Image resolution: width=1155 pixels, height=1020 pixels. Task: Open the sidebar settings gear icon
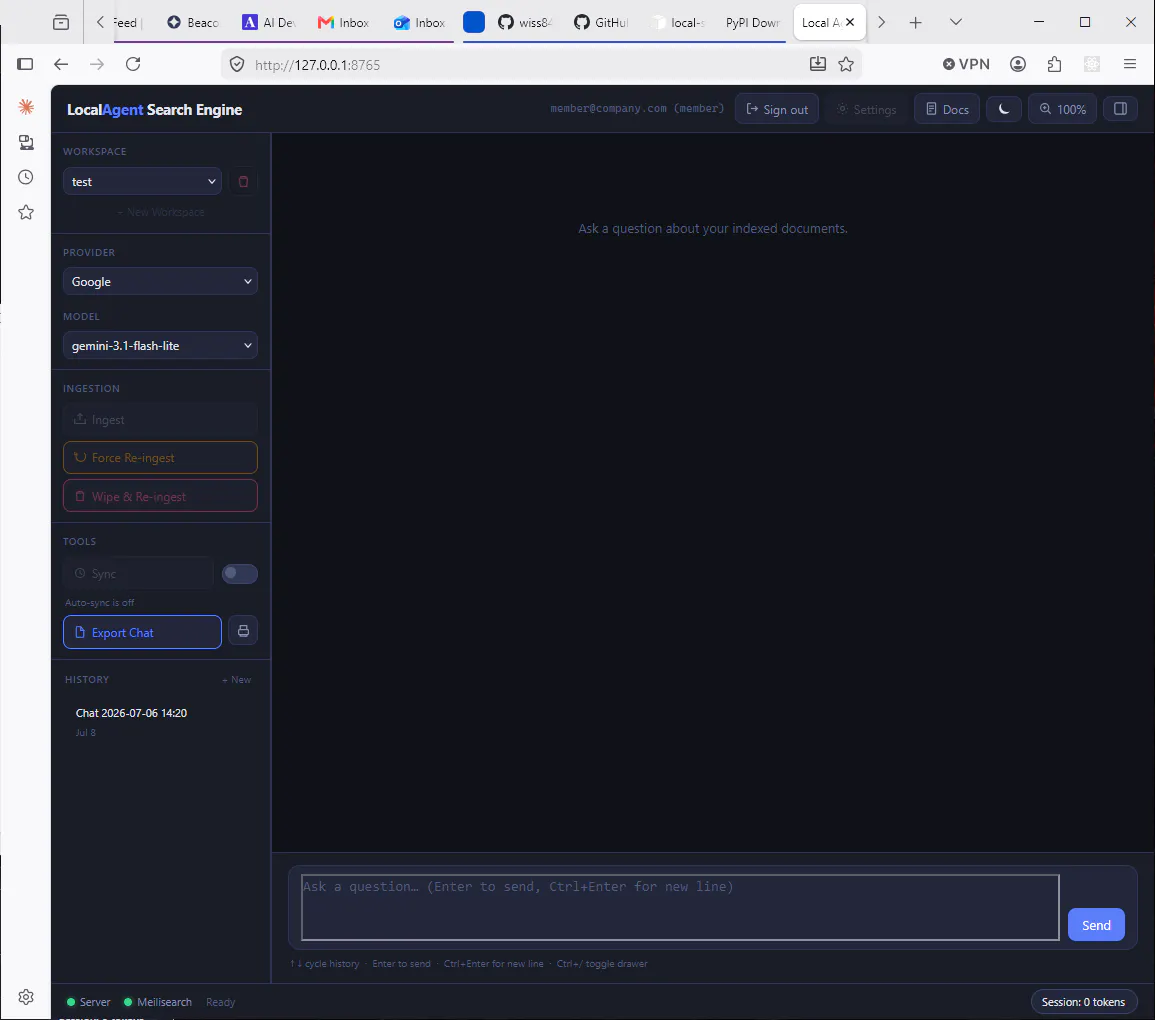point(26,996)
